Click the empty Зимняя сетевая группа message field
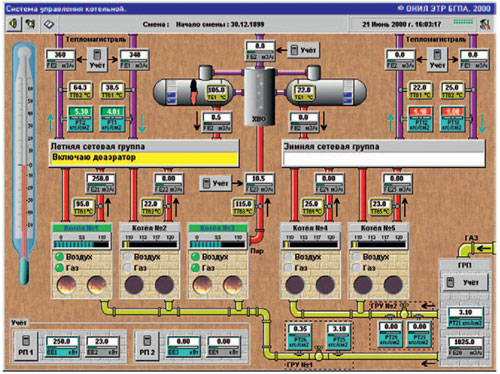This screenshot has width=500, height=374. [383, 159]
